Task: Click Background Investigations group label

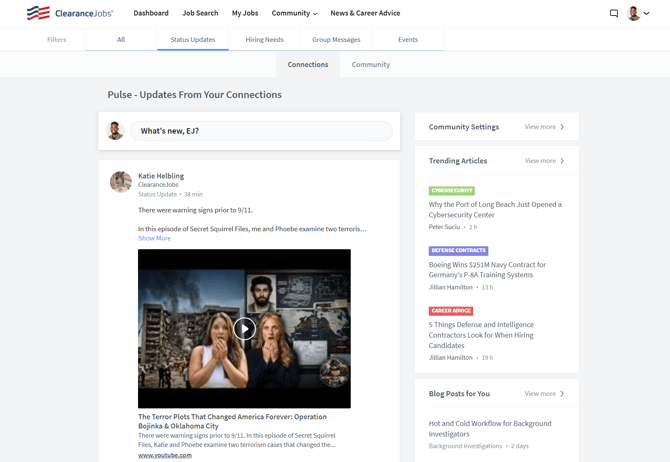Action: point(465,446)
